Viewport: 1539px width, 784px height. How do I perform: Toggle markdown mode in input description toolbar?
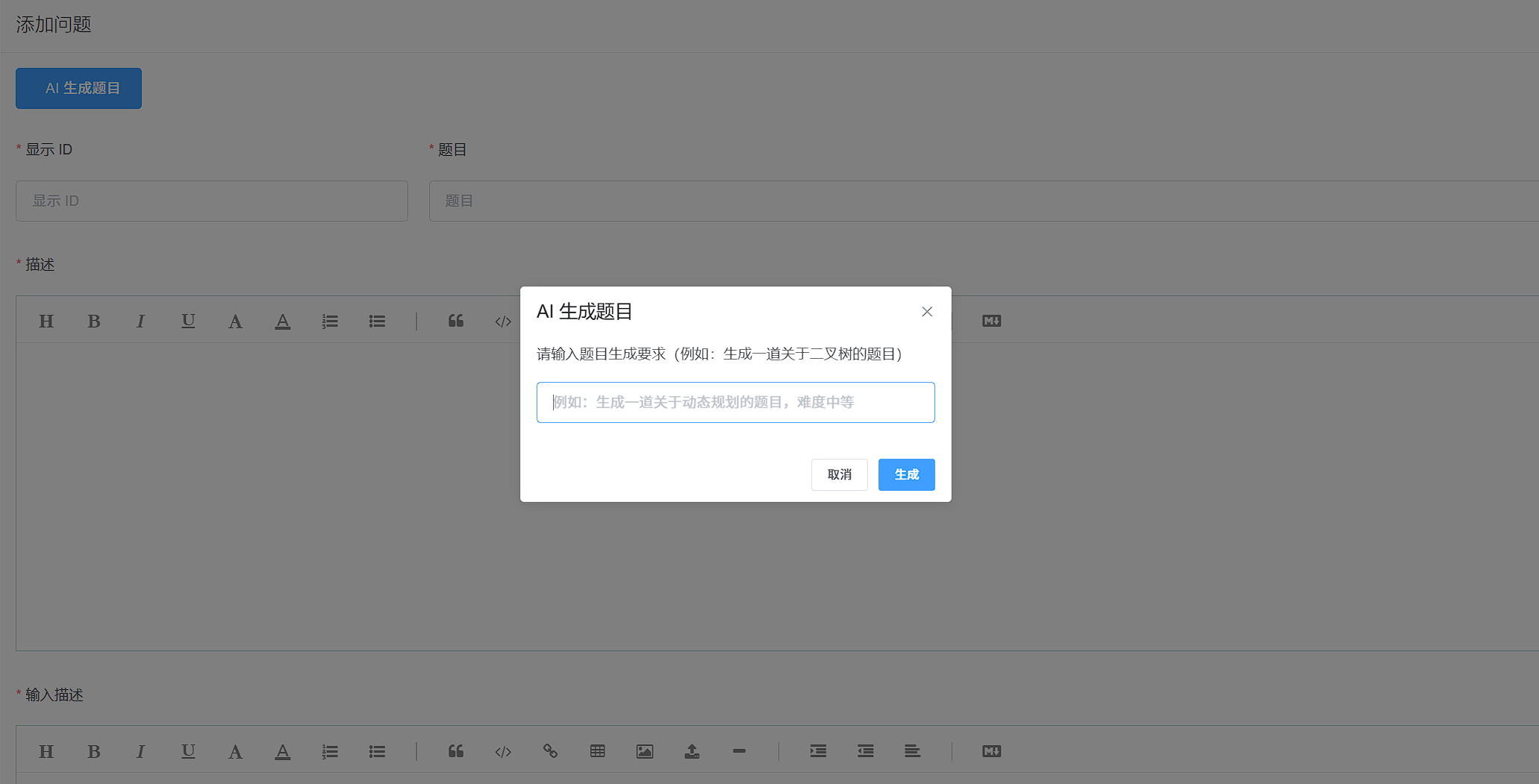(x=992, y=751)
